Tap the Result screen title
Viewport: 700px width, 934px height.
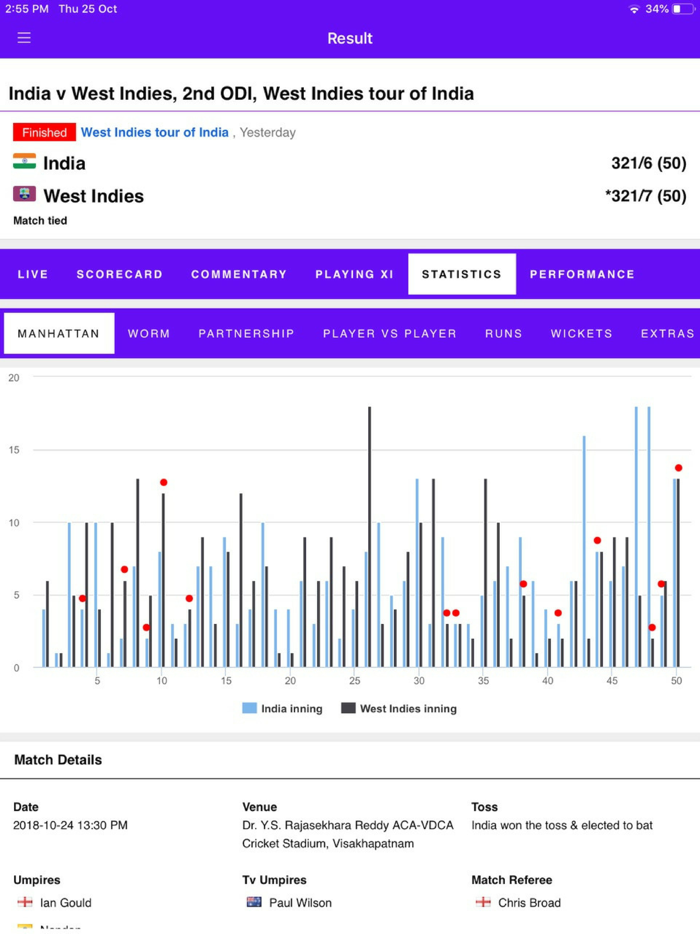[350, 38]
